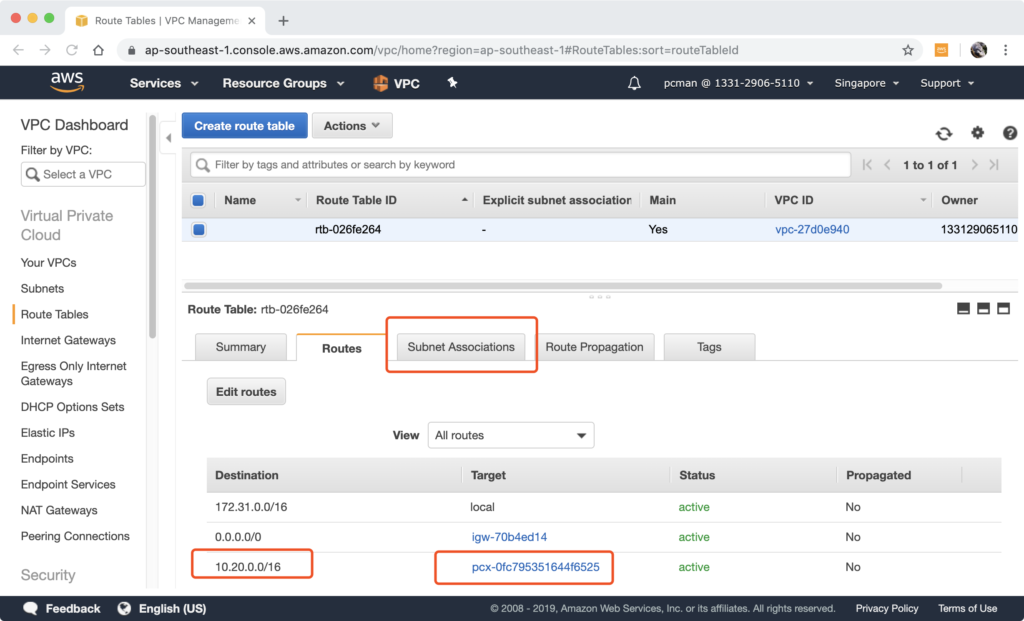Screen dimensions: 1024x621
Task: Bookmark this page with the star icon
Action: (x=908, y=50)
